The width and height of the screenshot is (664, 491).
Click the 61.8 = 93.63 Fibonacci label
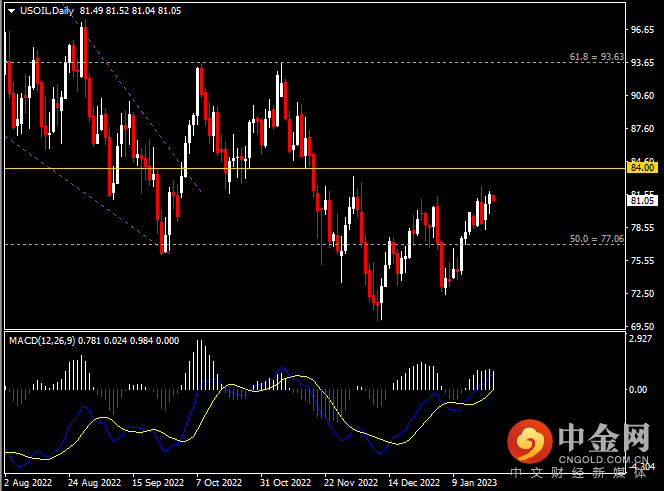596,56
